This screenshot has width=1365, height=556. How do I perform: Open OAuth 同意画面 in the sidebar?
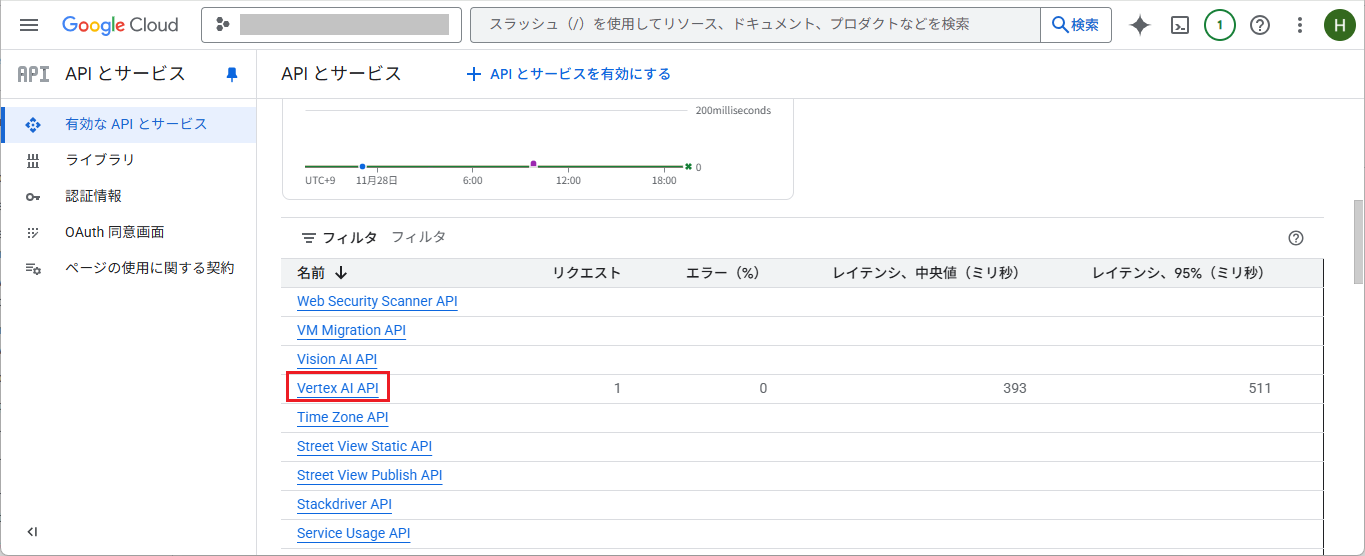click(128, 232)
